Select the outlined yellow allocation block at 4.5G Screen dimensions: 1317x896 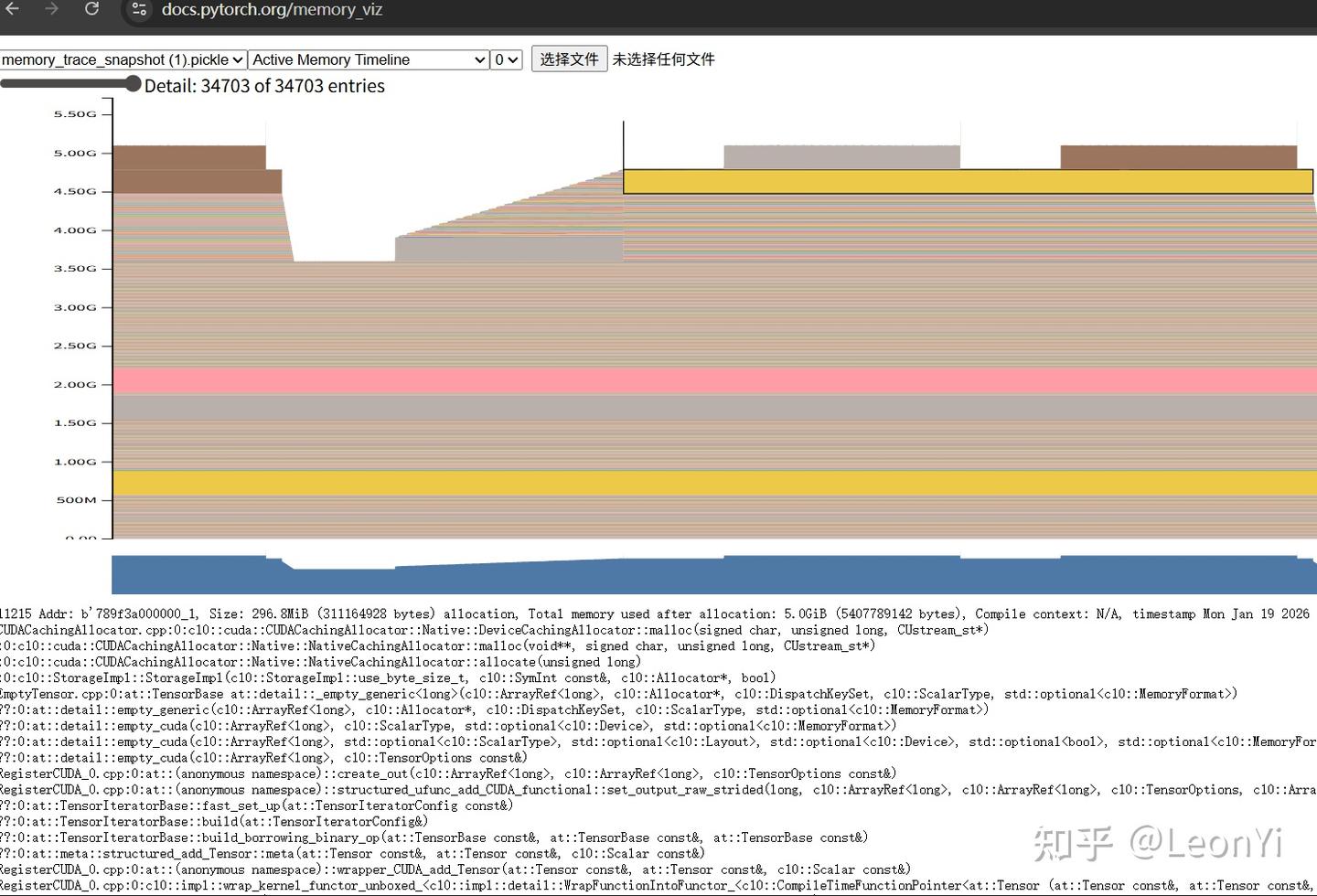click(968, 181)
